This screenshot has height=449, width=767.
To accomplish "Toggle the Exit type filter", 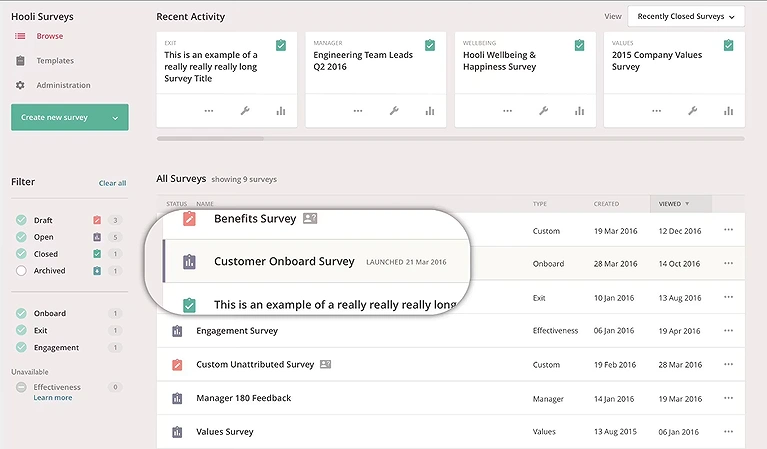I will [x=21, y=330].
